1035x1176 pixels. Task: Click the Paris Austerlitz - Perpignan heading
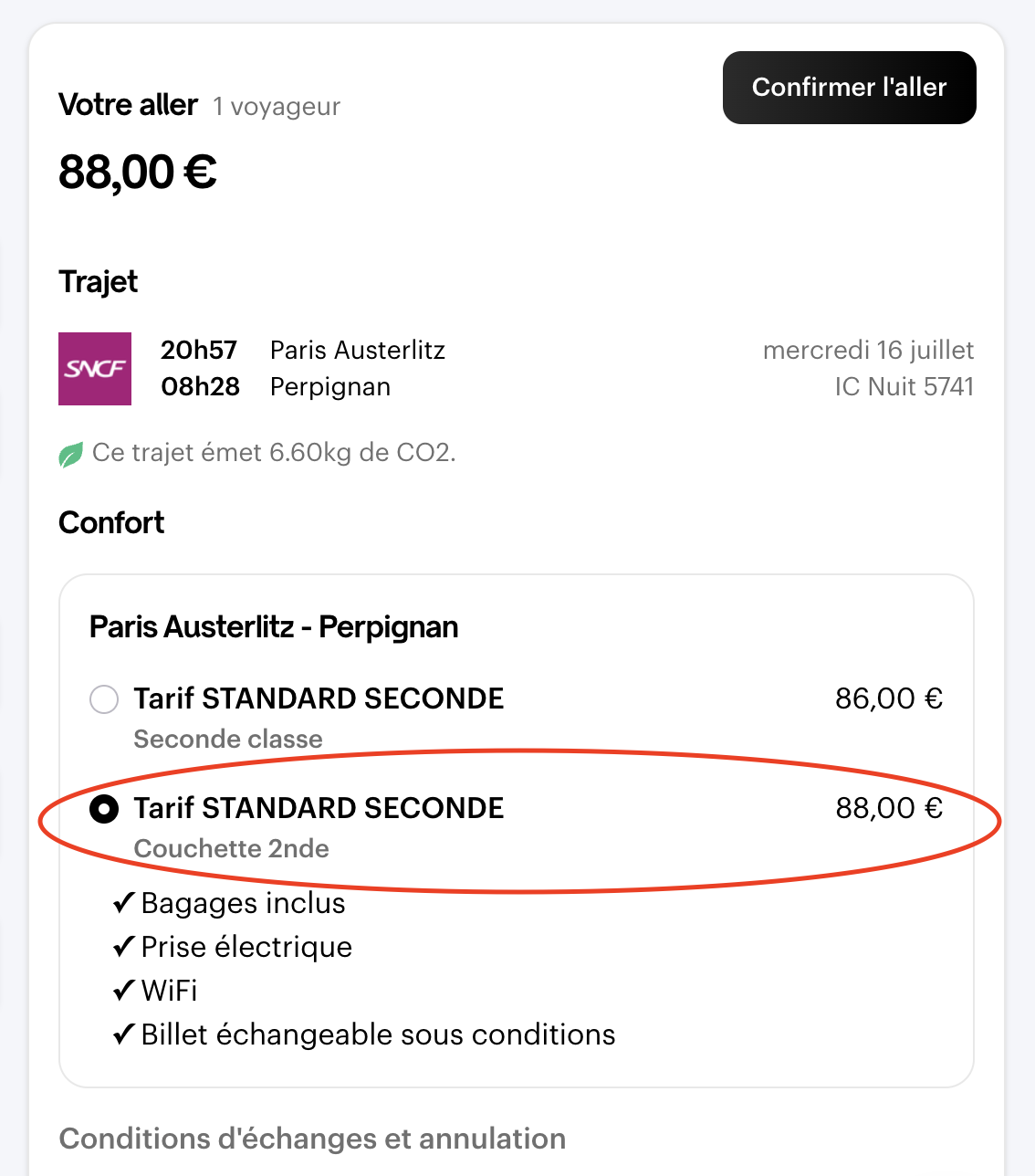274,627
